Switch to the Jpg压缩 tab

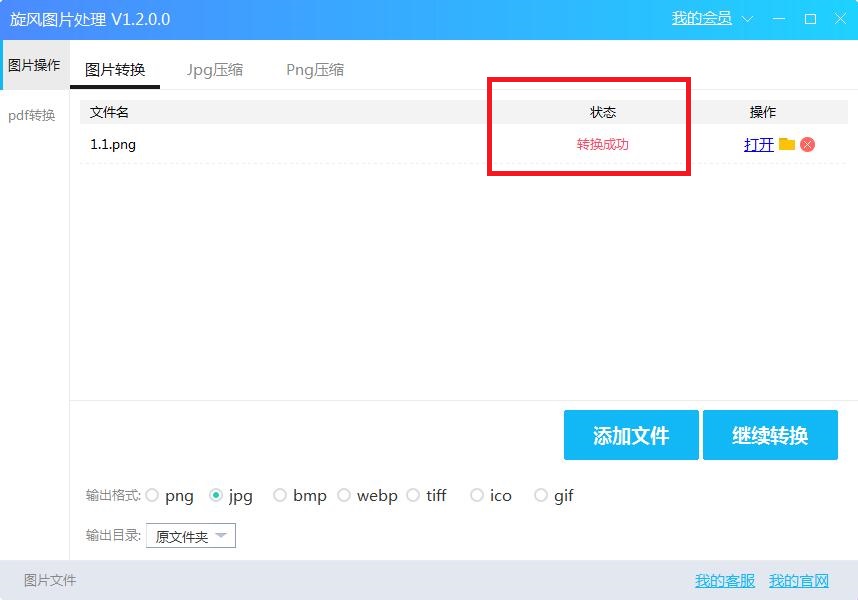click(x=214, y=69)
